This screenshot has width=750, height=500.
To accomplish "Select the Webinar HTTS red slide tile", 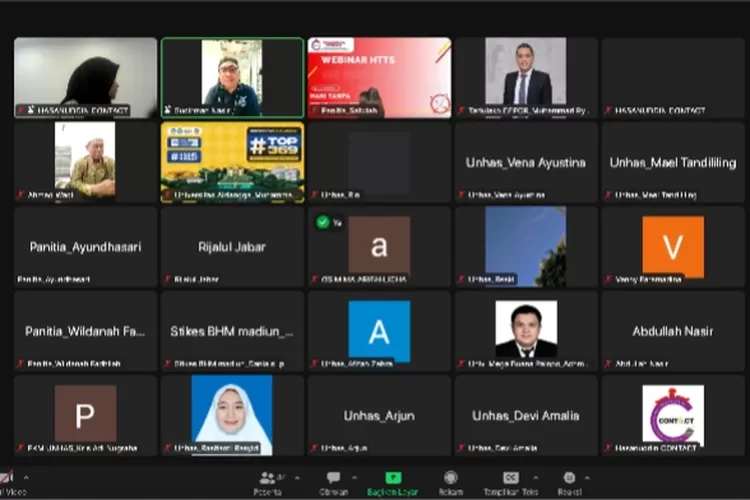I will pyautogui.click(x=379, y=77).
